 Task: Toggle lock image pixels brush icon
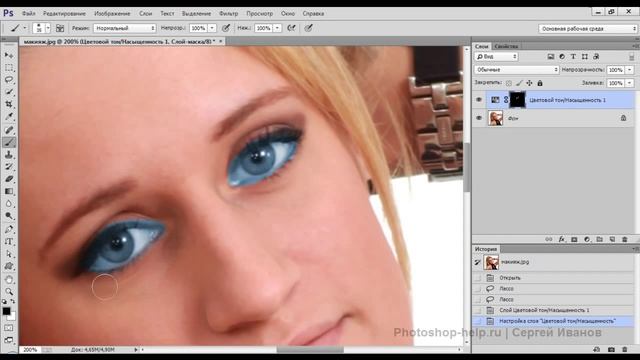(519, 83)
